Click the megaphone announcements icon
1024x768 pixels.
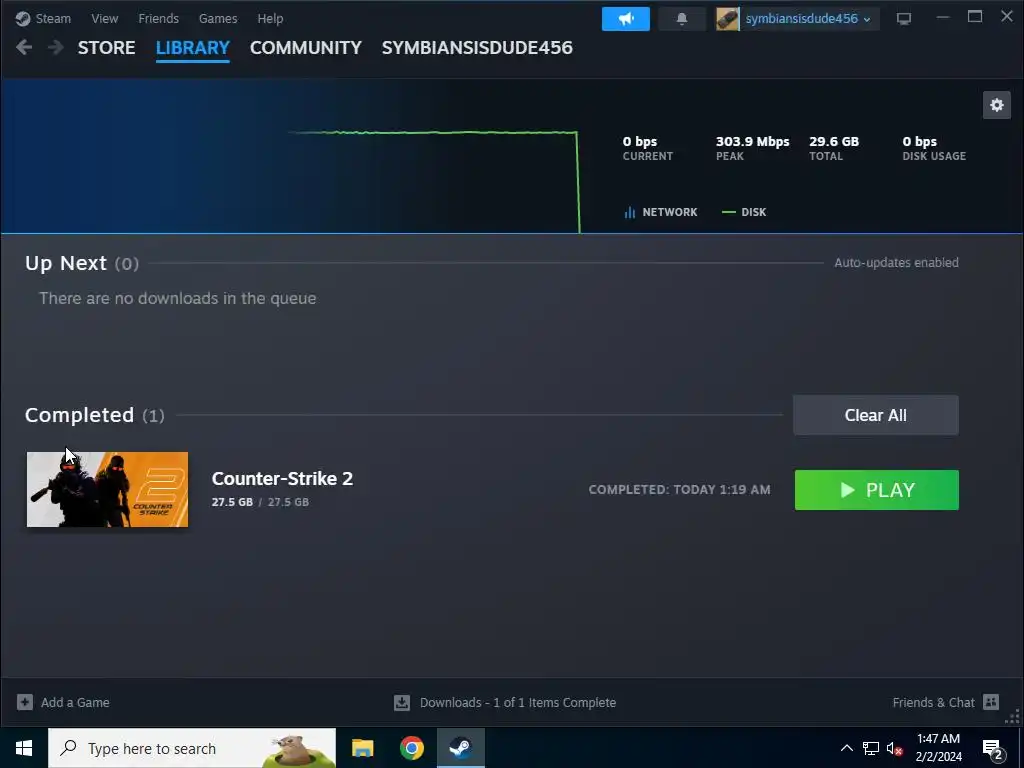(x=626, y=19)
